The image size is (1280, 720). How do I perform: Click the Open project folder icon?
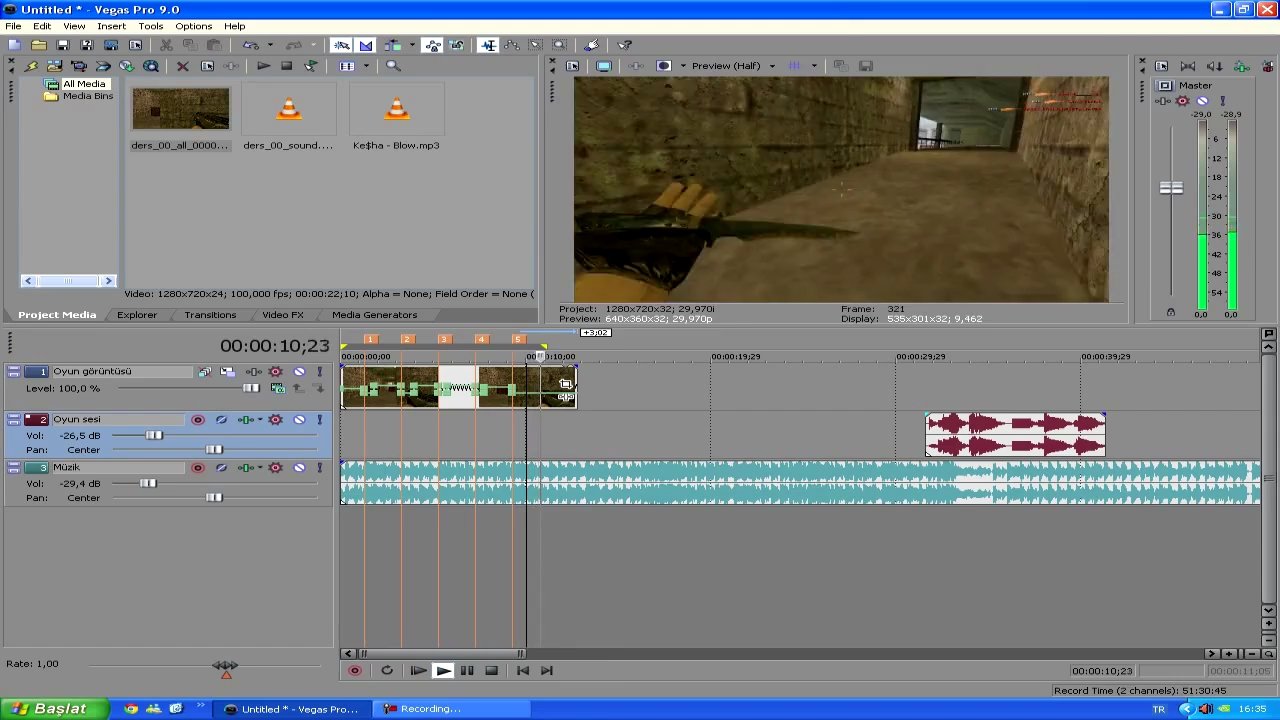(x=38, y=45)
